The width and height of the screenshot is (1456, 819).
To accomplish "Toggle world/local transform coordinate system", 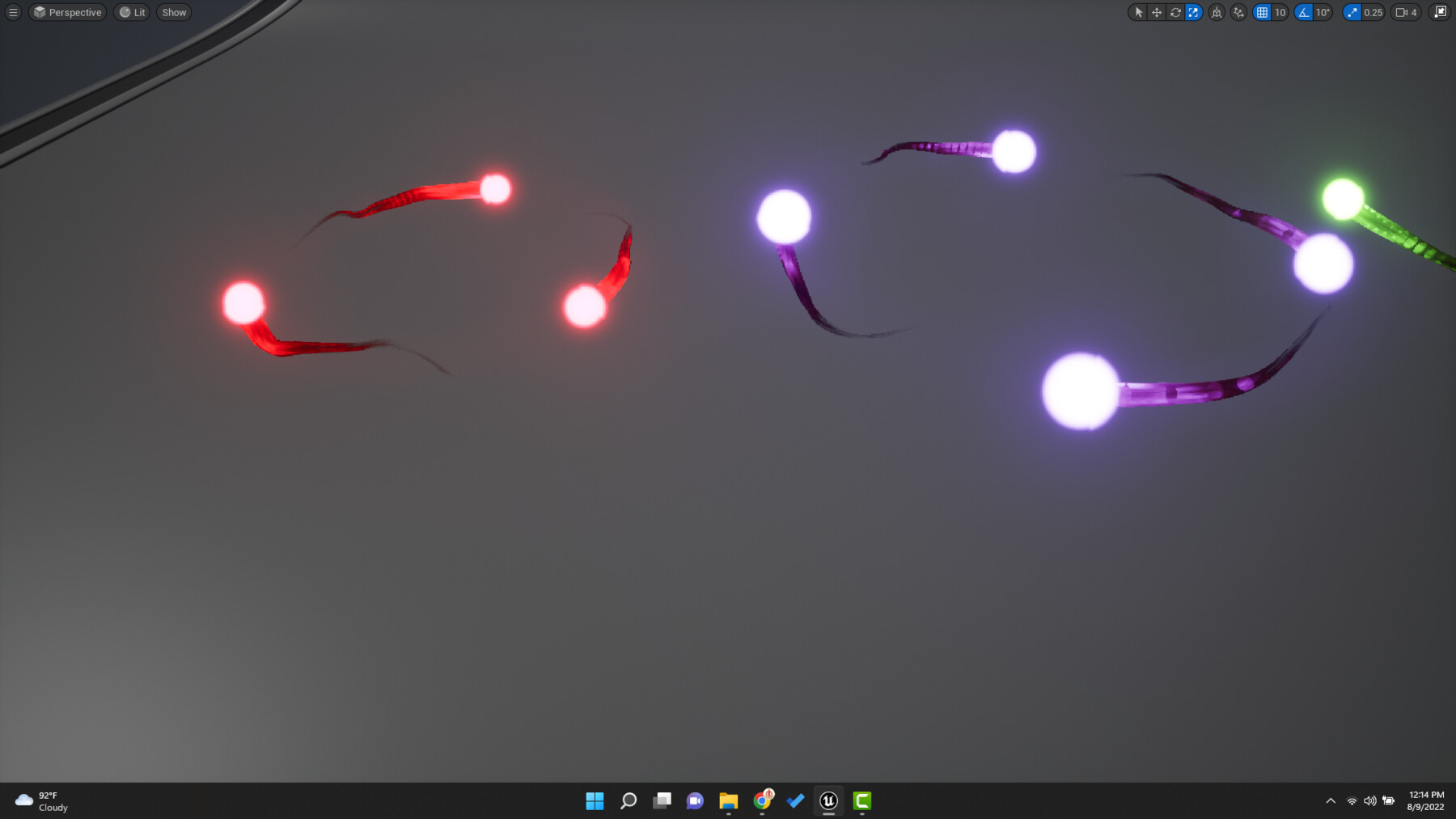I will [1217, 12].
